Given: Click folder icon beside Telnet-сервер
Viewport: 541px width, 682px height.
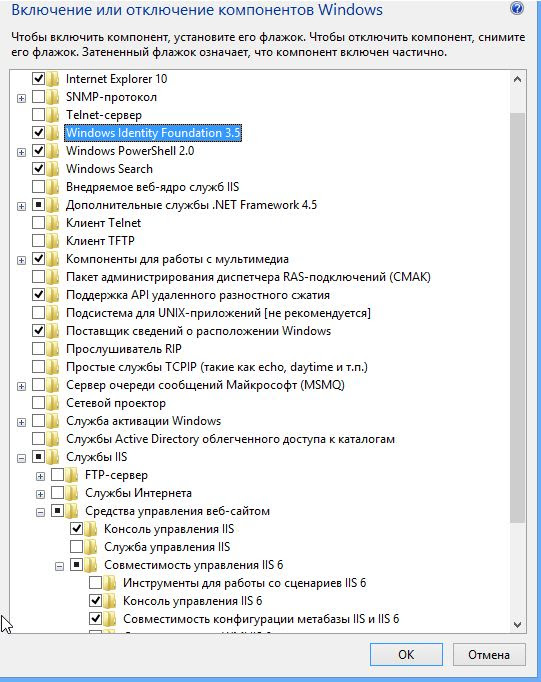Looking at the screenshot, I should (x=53, y=115).
